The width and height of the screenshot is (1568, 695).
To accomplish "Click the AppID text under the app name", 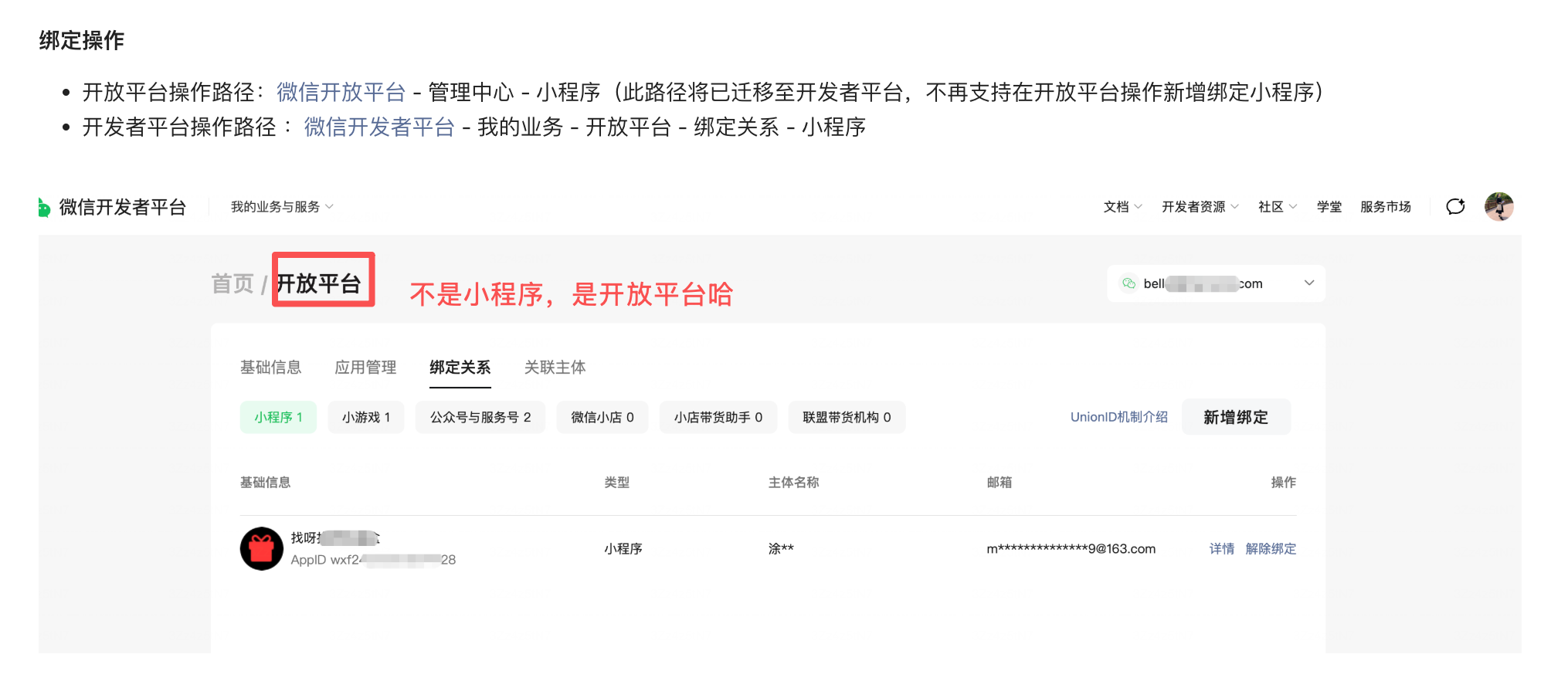I will [373, 560].
